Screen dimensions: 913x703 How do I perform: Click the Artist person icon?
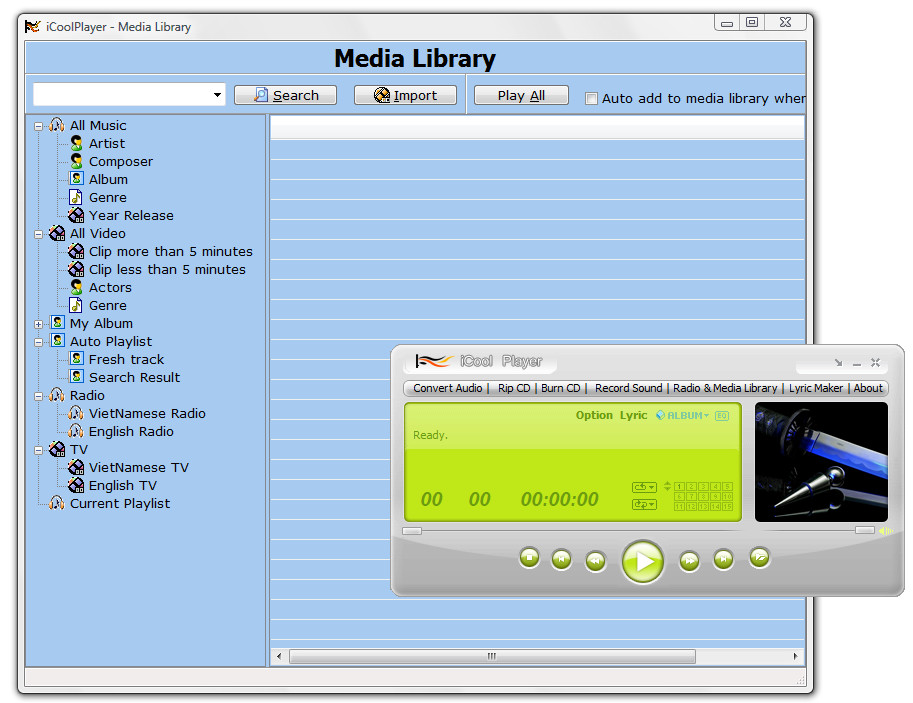[76, 143]
